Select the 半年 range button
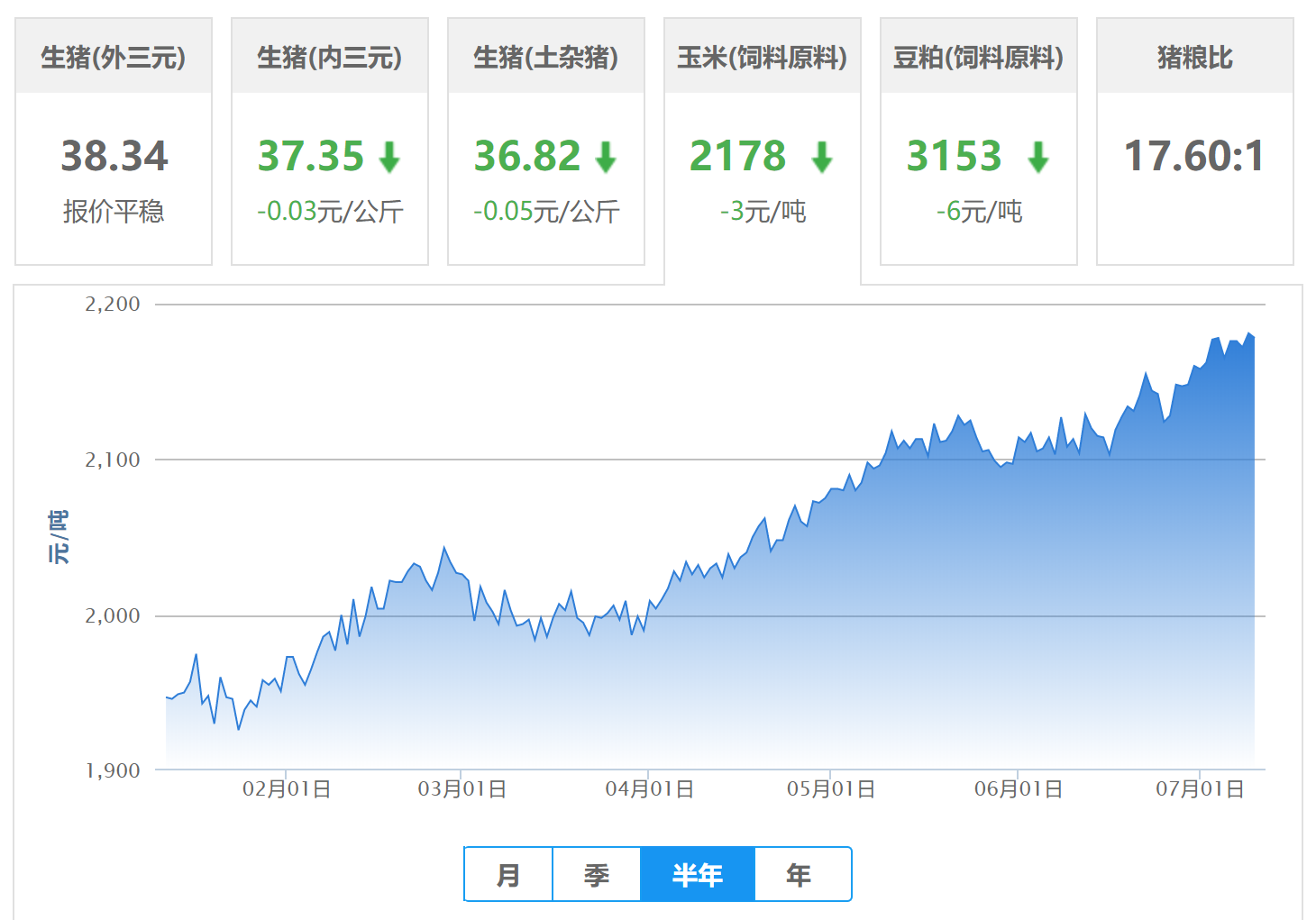1316x920 pixels. pyautogui.click(x=698, y=874)
